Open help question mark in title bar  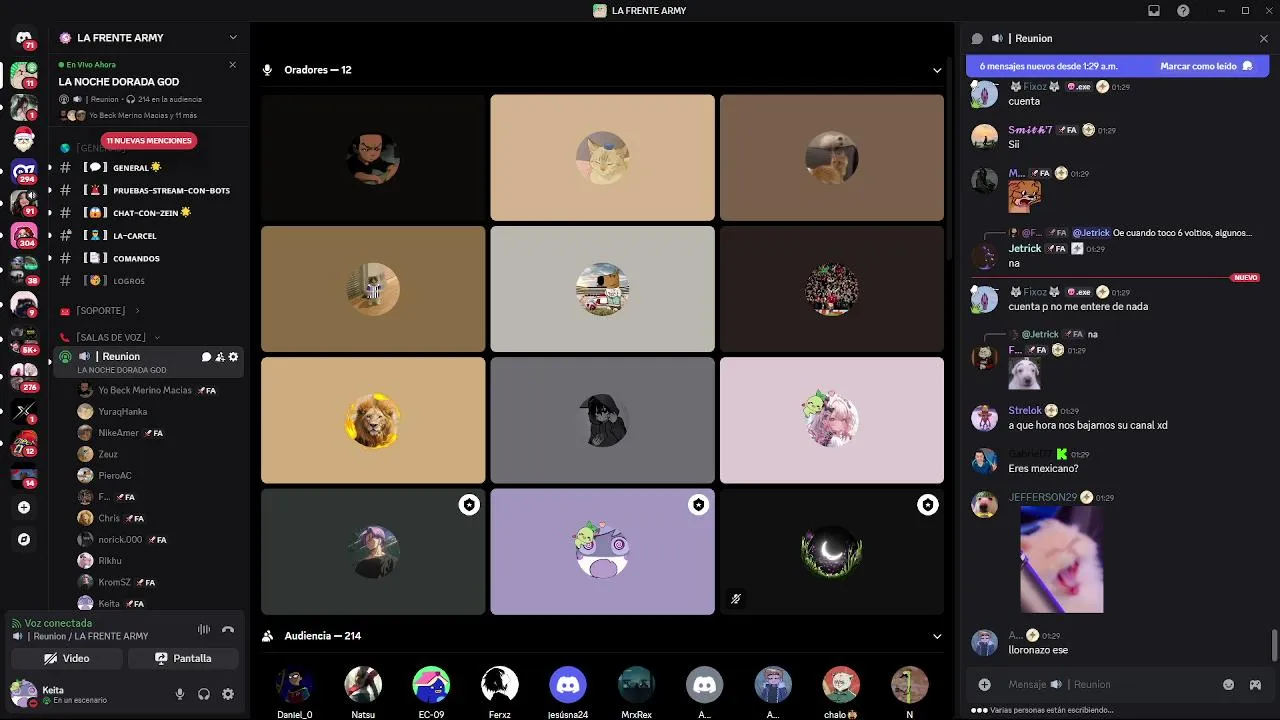[1183, 11]
